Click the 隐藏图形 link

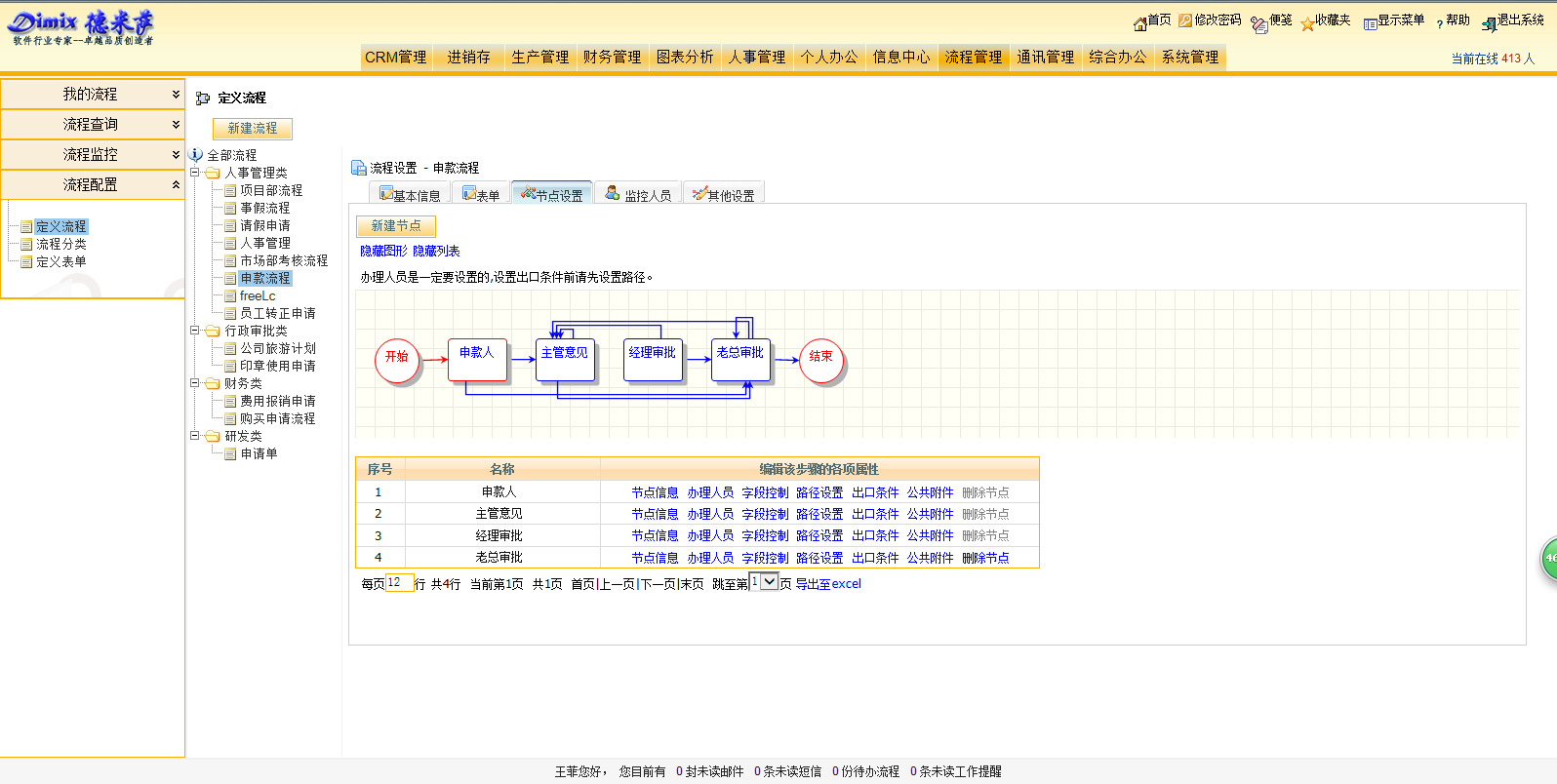384,252
